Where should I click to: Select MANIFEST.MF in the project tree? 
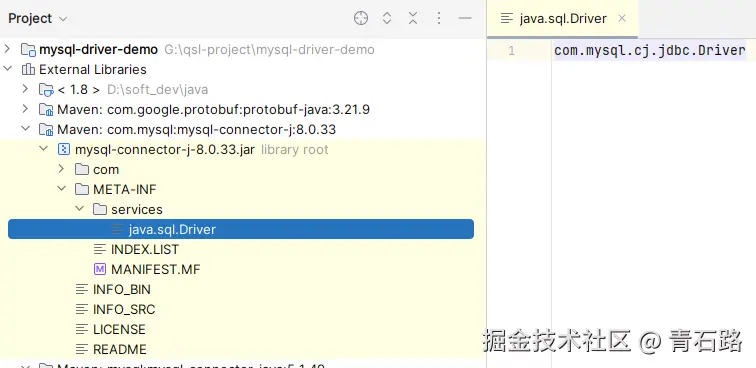pos(155,269)
